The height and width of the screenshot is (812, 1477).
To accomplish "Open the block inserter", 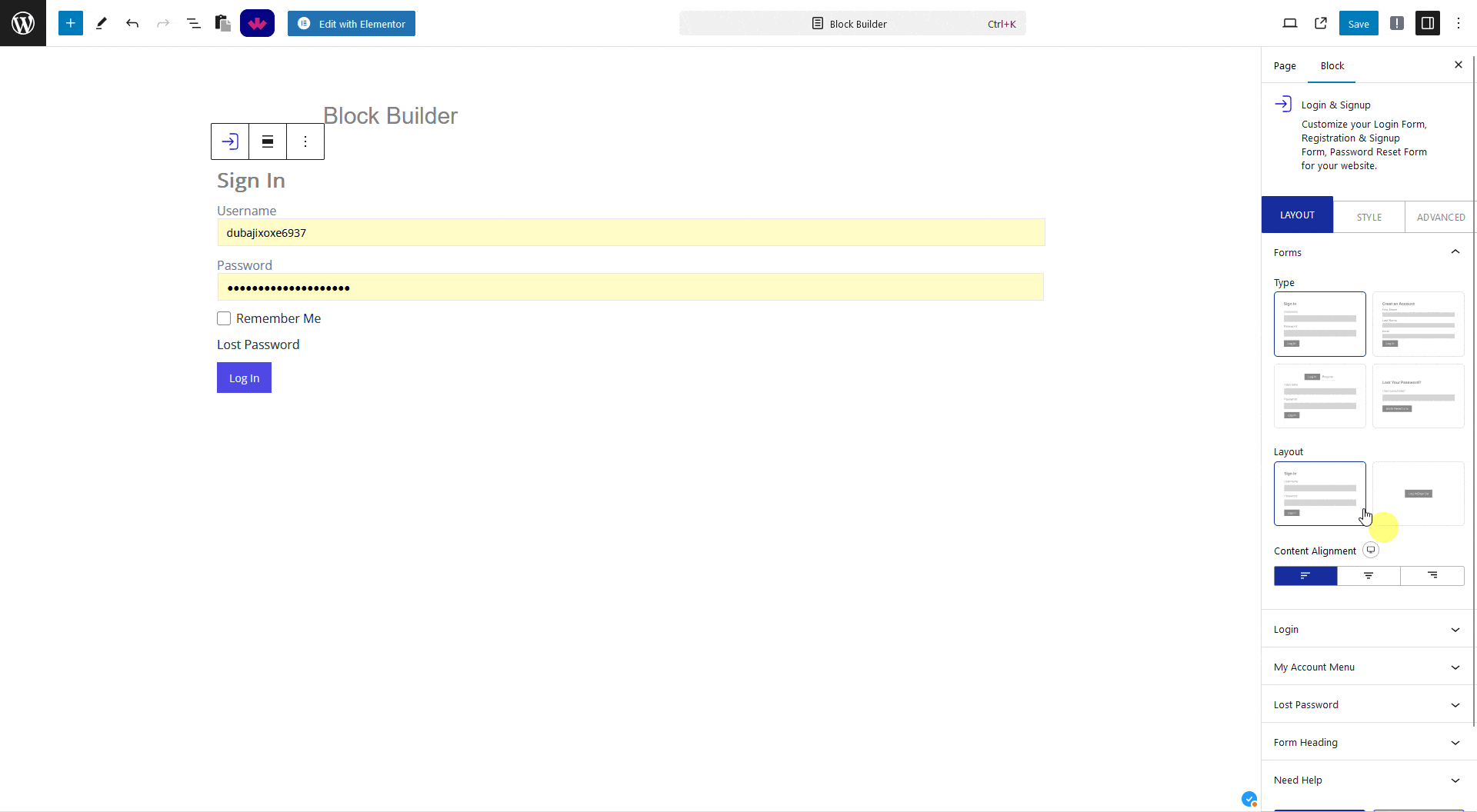I will click(x=70, y=23).
